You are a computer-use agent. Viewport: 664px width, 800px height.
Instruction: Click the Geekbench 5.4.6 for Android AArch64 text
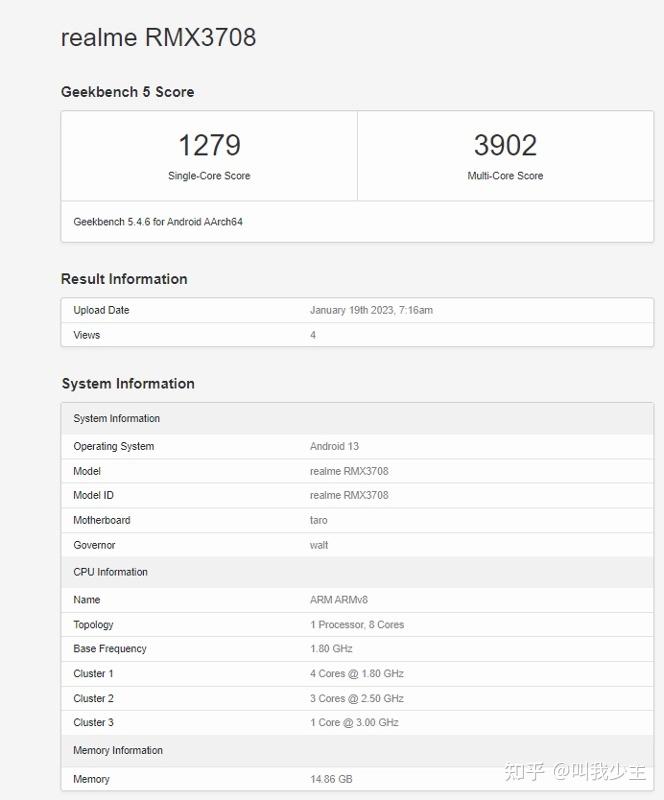click(x=158, y=221)
